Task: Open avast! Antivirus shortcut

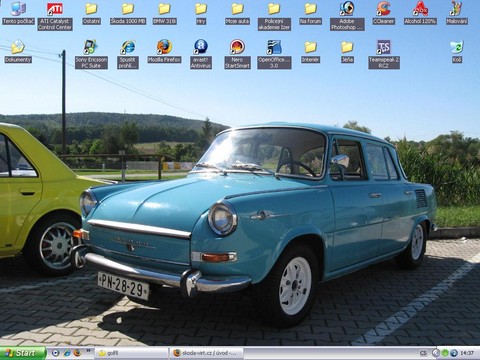Action: 201,54
